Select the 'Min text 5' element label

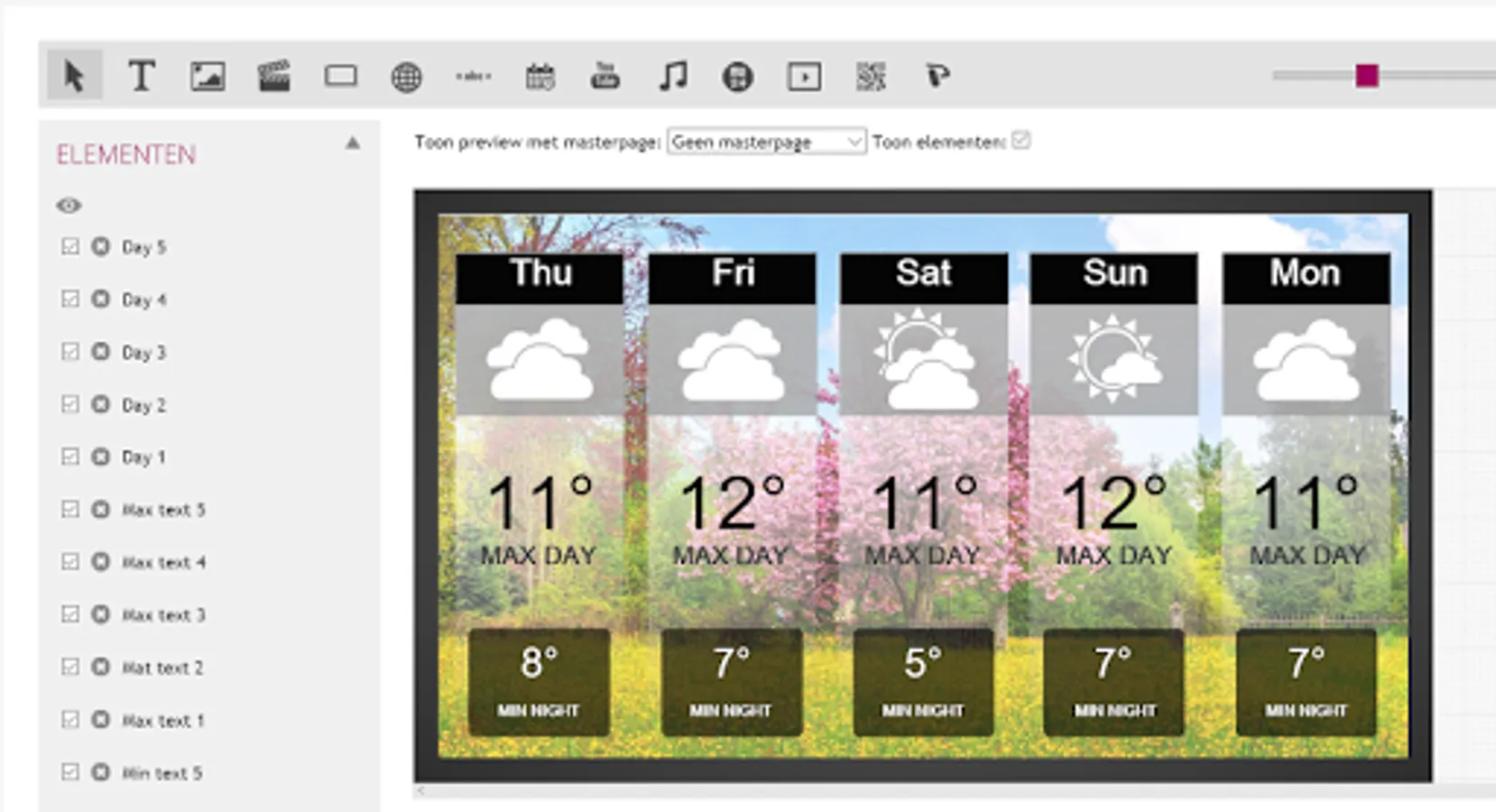pos(162,773)
